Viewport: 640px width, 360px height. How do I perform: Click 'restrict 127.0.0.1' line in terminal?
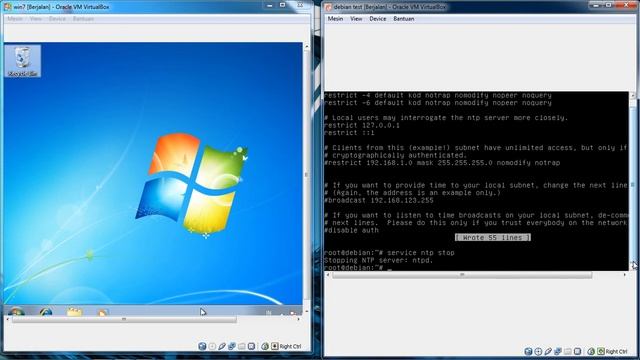(362, 125)
